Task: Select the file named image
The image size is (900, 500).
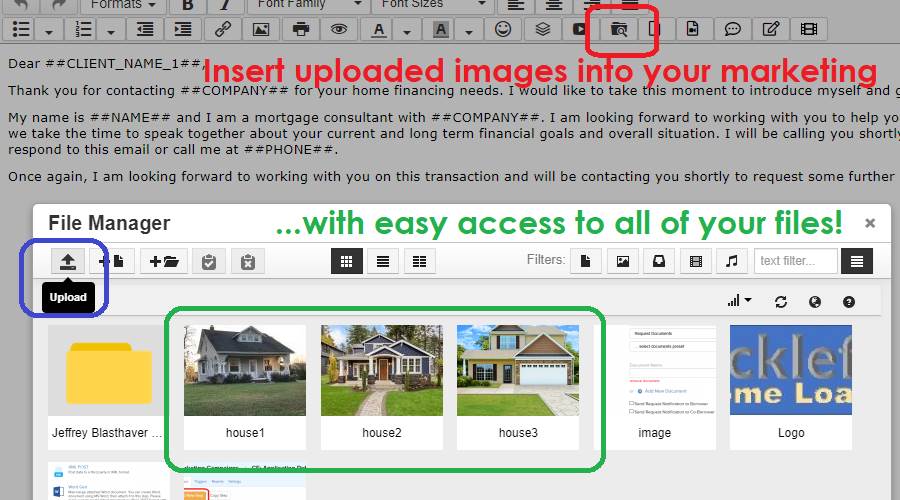Action: (x=655, y=387)
